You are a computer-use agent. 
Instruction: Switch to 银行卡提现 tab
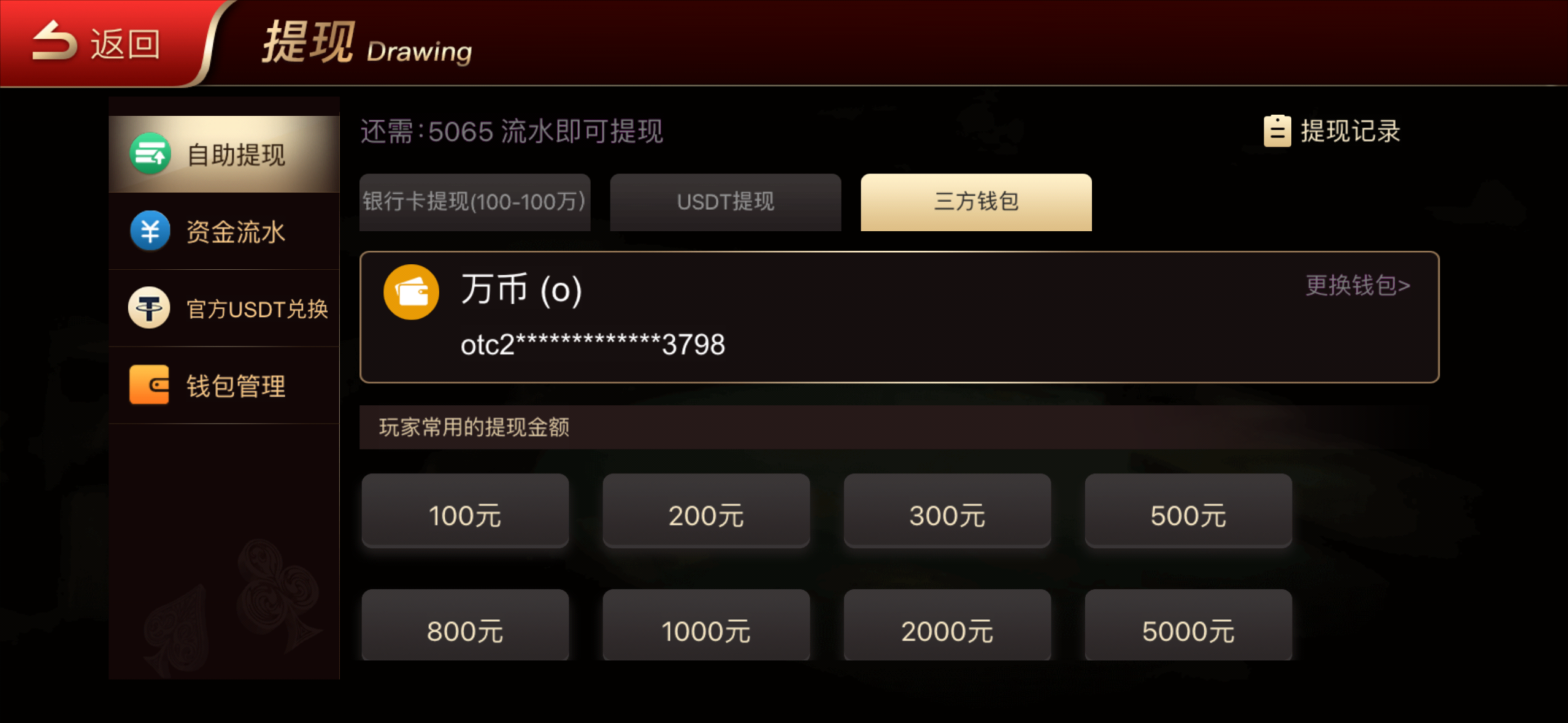(475, 202)
